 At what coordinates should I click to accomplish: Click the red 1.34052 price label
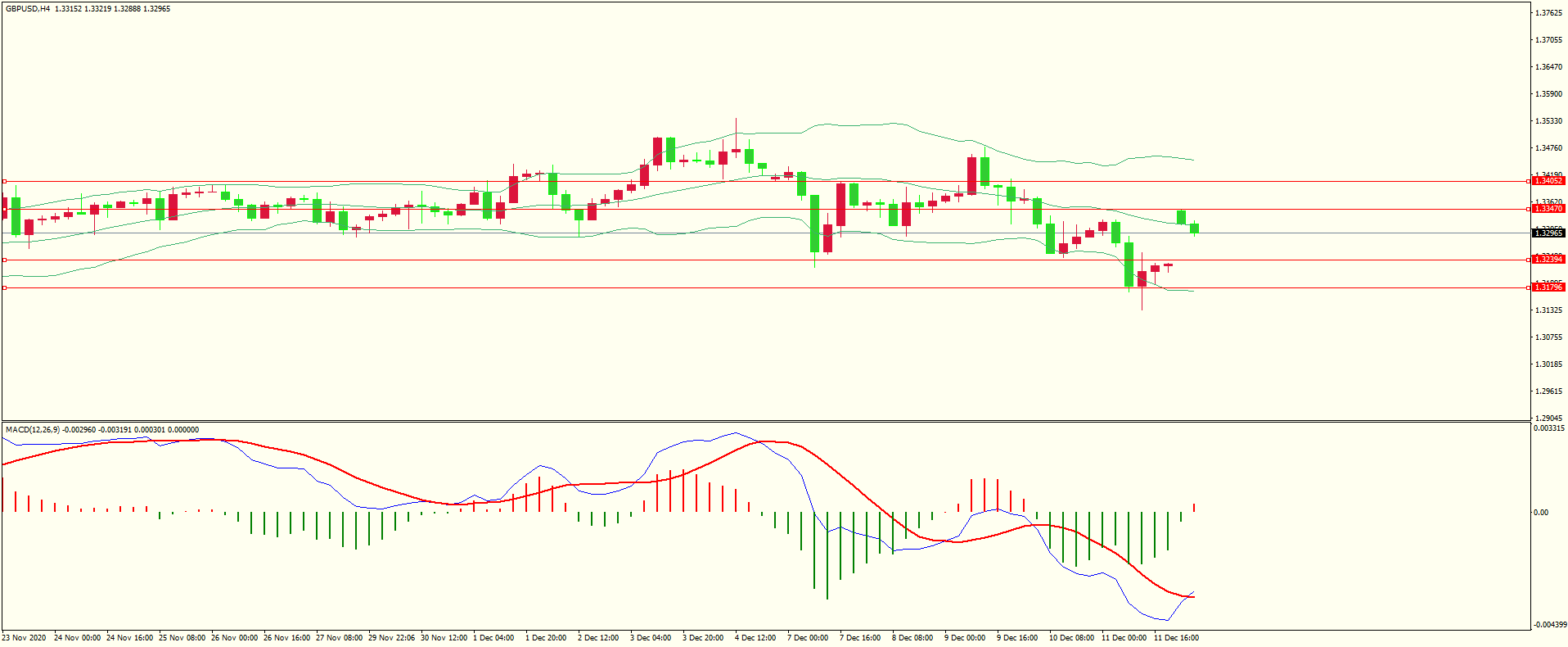[1548, 180]
